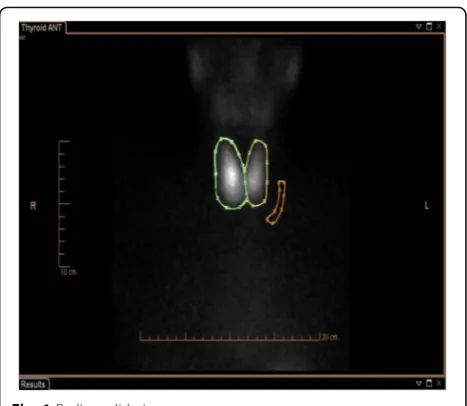Click the L orientation label
467x406 pixels.
click(427, 206)
